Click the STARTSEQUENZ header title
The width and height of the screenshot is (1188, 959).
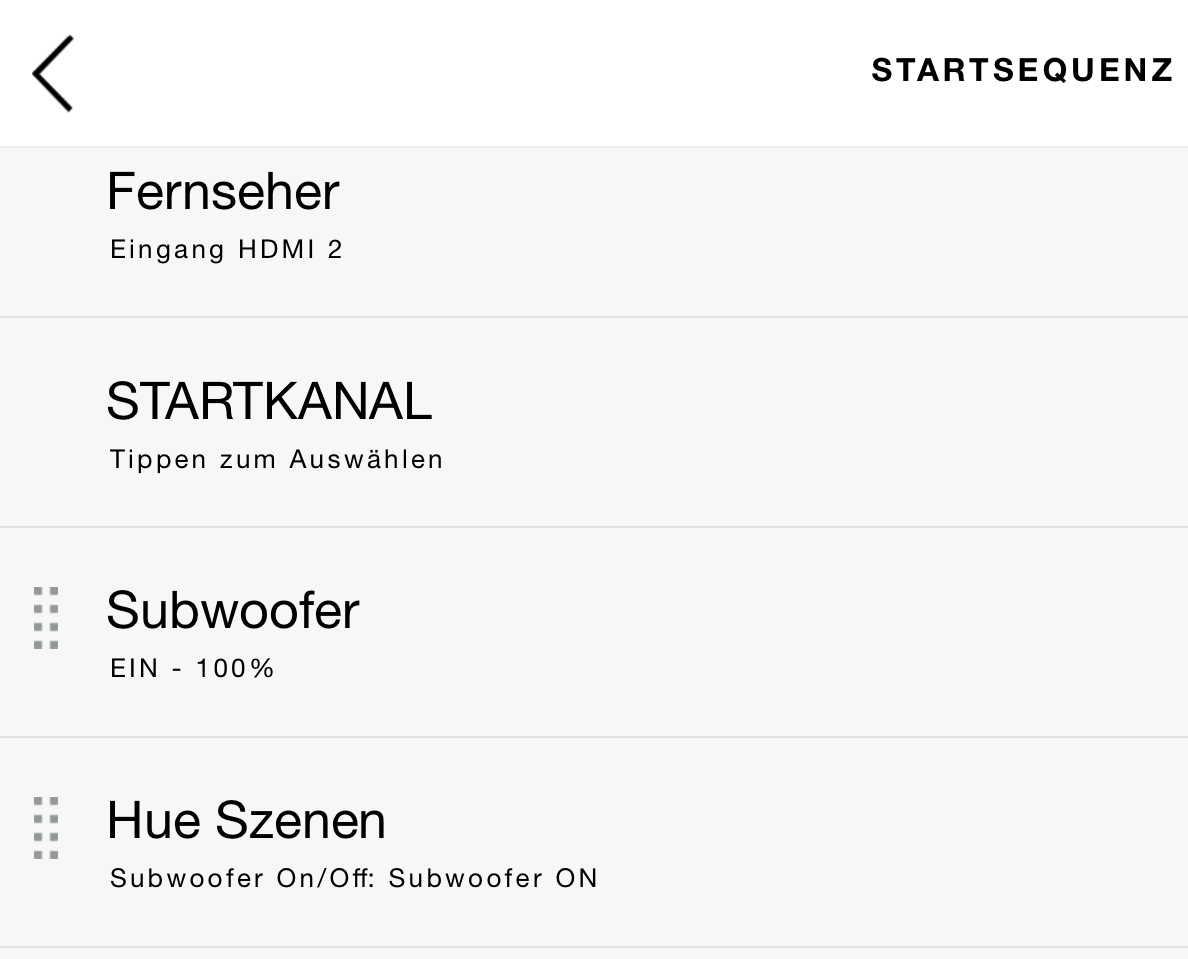[1022, 70]
